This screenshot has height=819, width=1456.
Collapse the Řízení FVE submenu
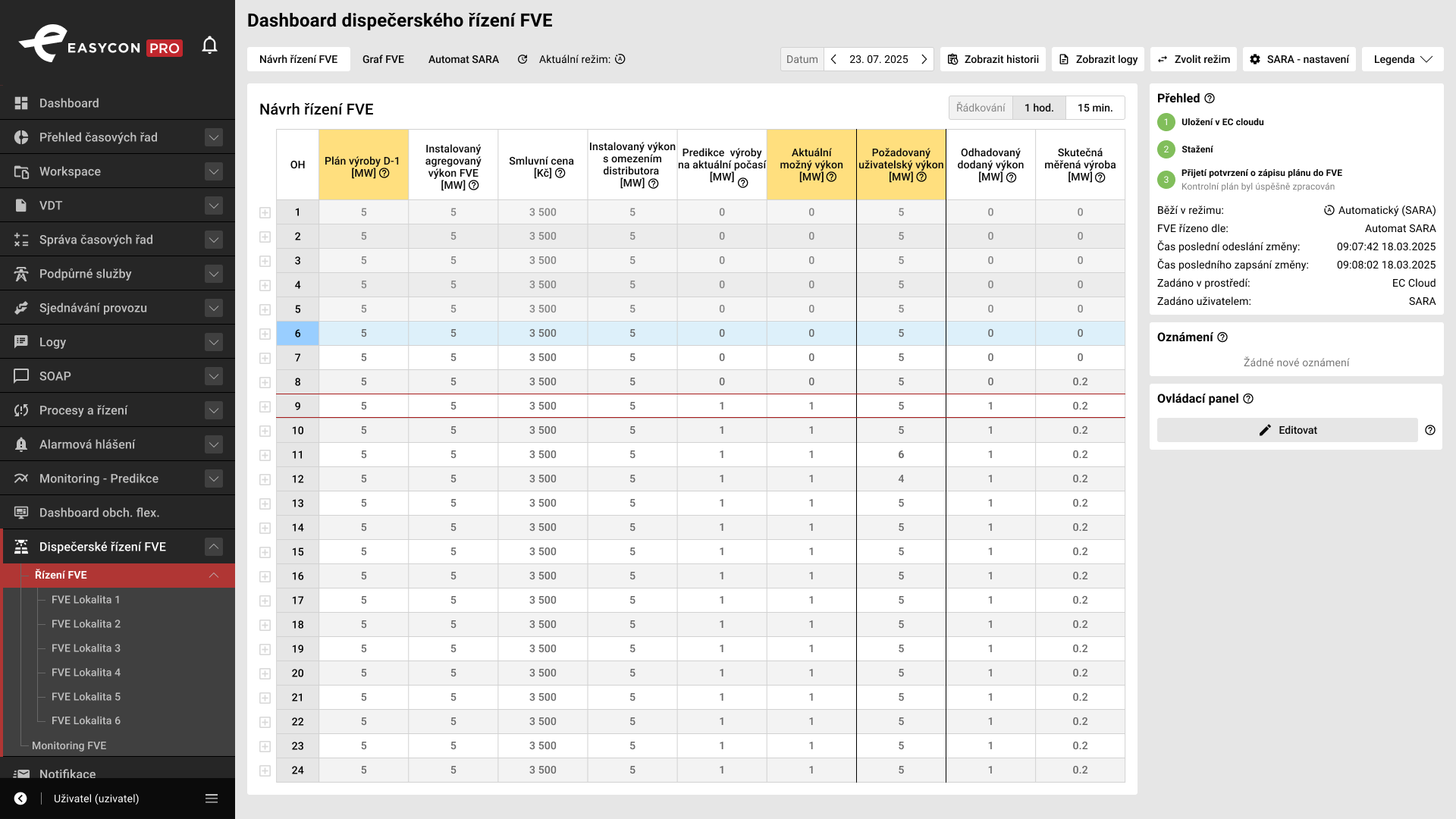214,575
